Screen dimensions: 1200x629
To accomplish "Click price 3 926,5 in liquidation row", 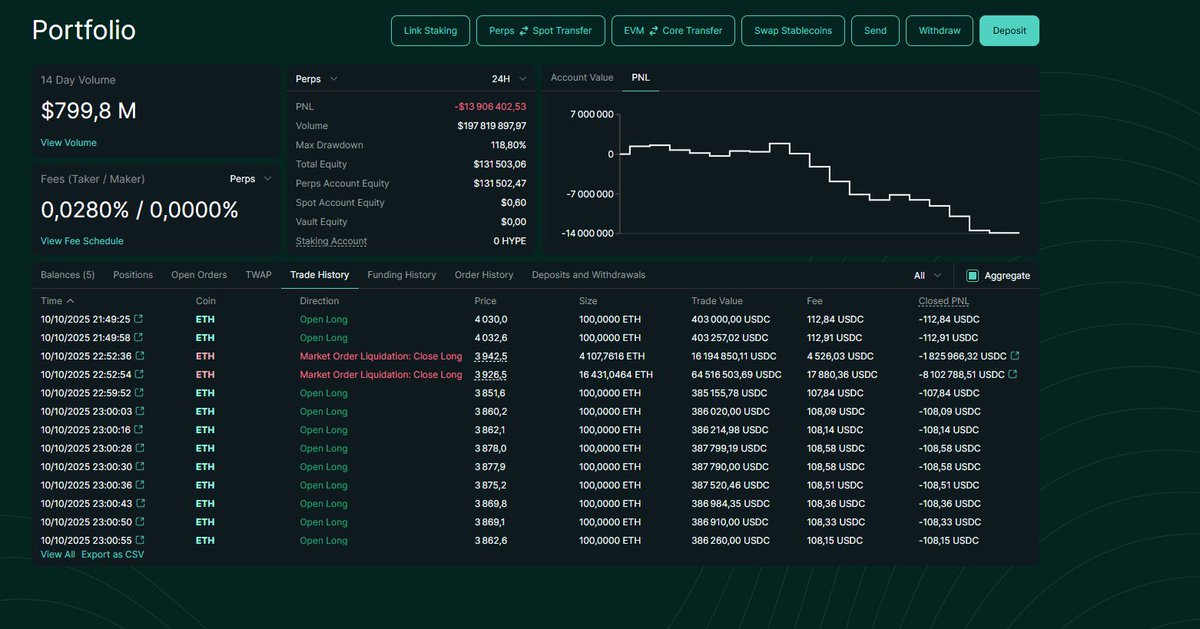I will [x=490, y=374].
